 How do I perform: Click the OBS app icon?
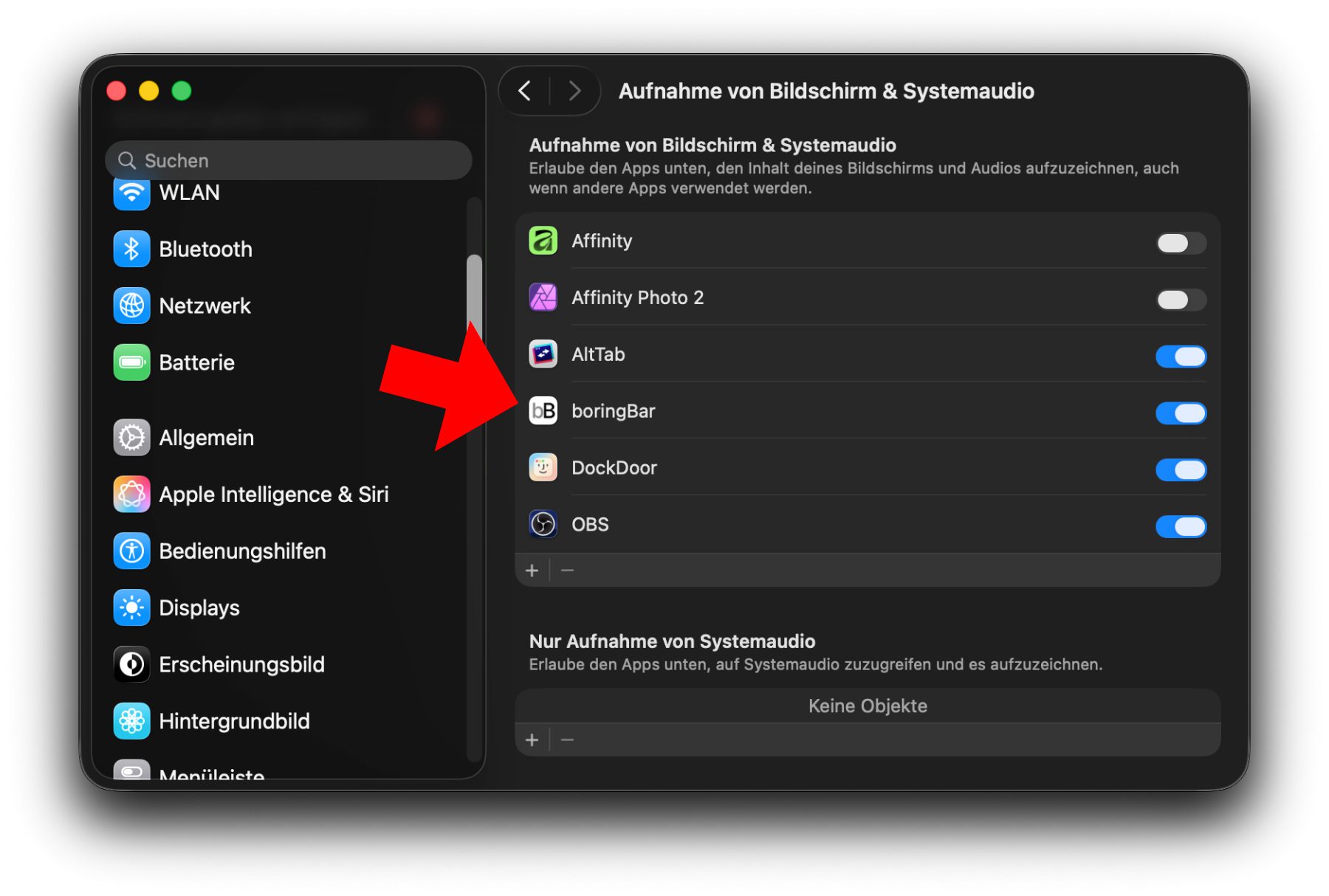click(543, 525)
